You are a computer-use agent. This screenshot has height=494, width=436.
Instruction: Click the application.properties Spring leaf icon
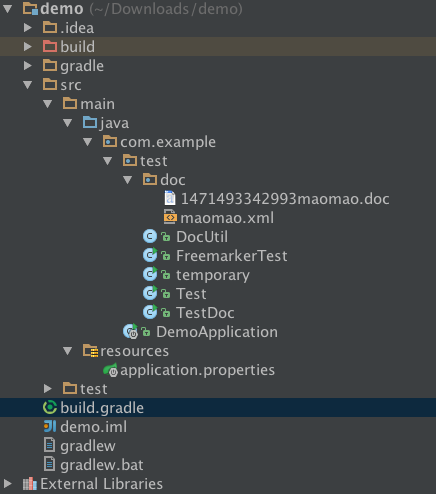click(110, 370)
